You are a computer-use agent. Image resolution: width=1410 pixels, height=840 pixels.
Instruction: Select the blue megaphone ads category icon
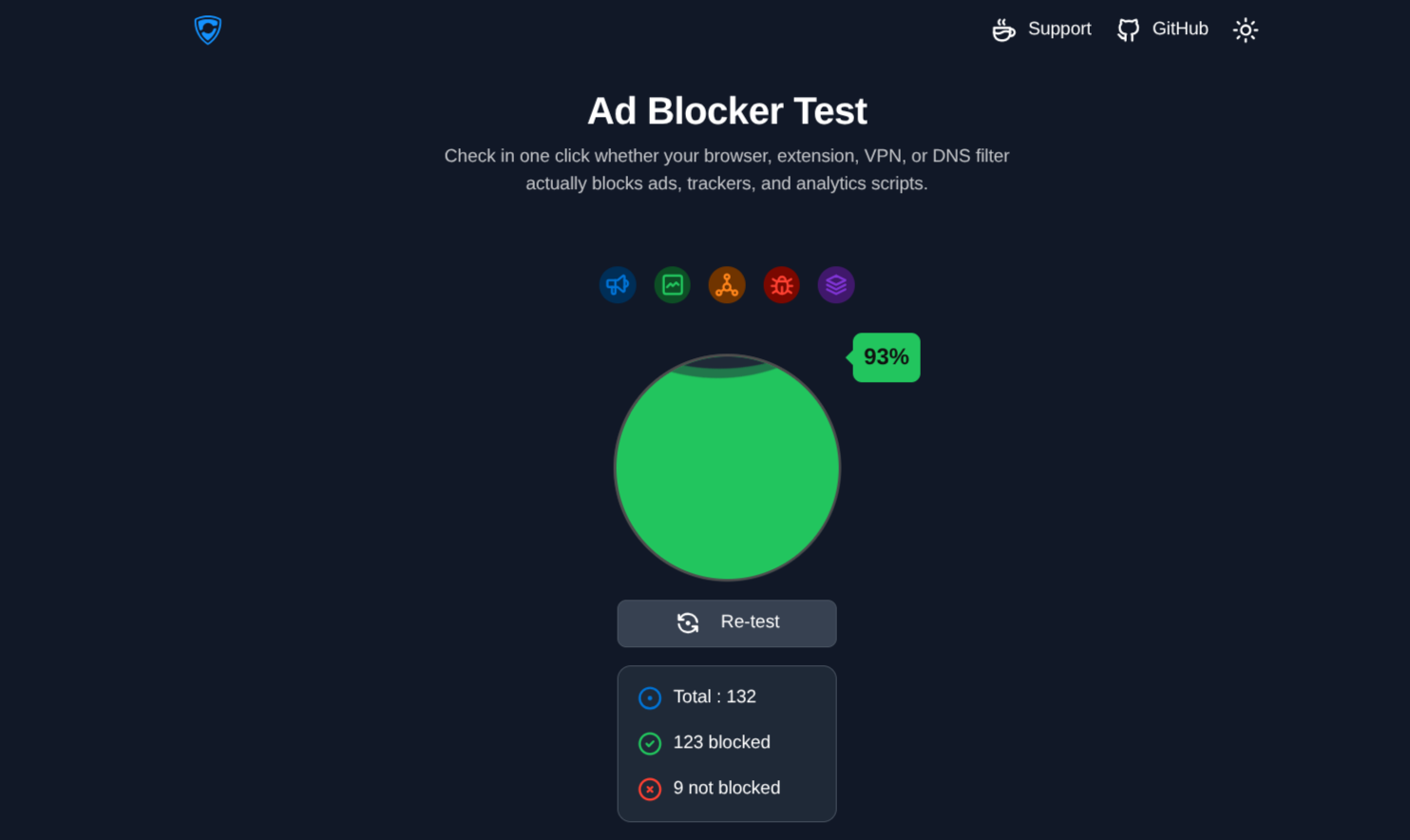[x=618, y=285]
